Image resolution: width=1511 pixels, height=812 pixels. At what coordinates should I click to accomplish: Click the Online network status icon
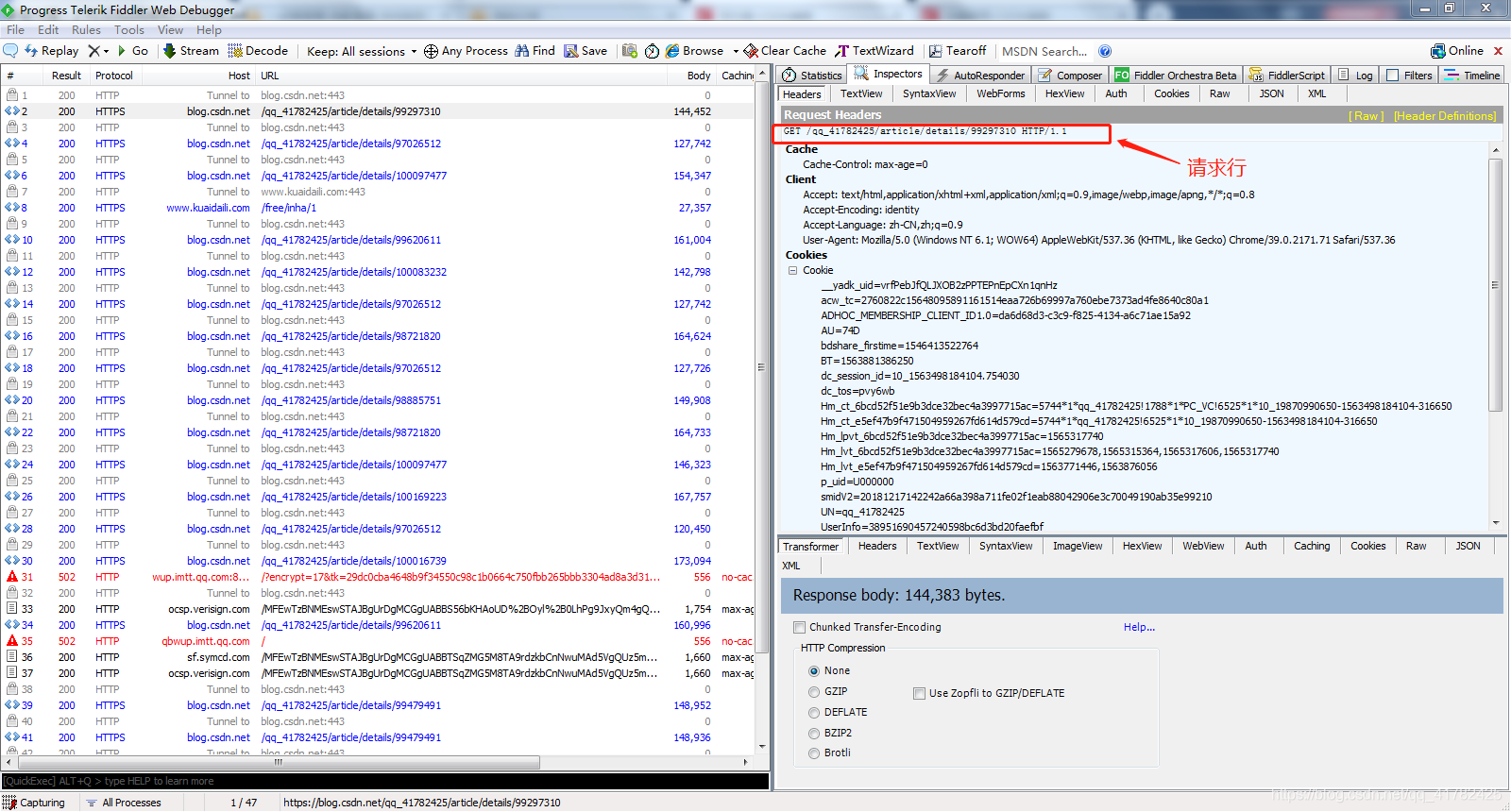point(1437,51)
